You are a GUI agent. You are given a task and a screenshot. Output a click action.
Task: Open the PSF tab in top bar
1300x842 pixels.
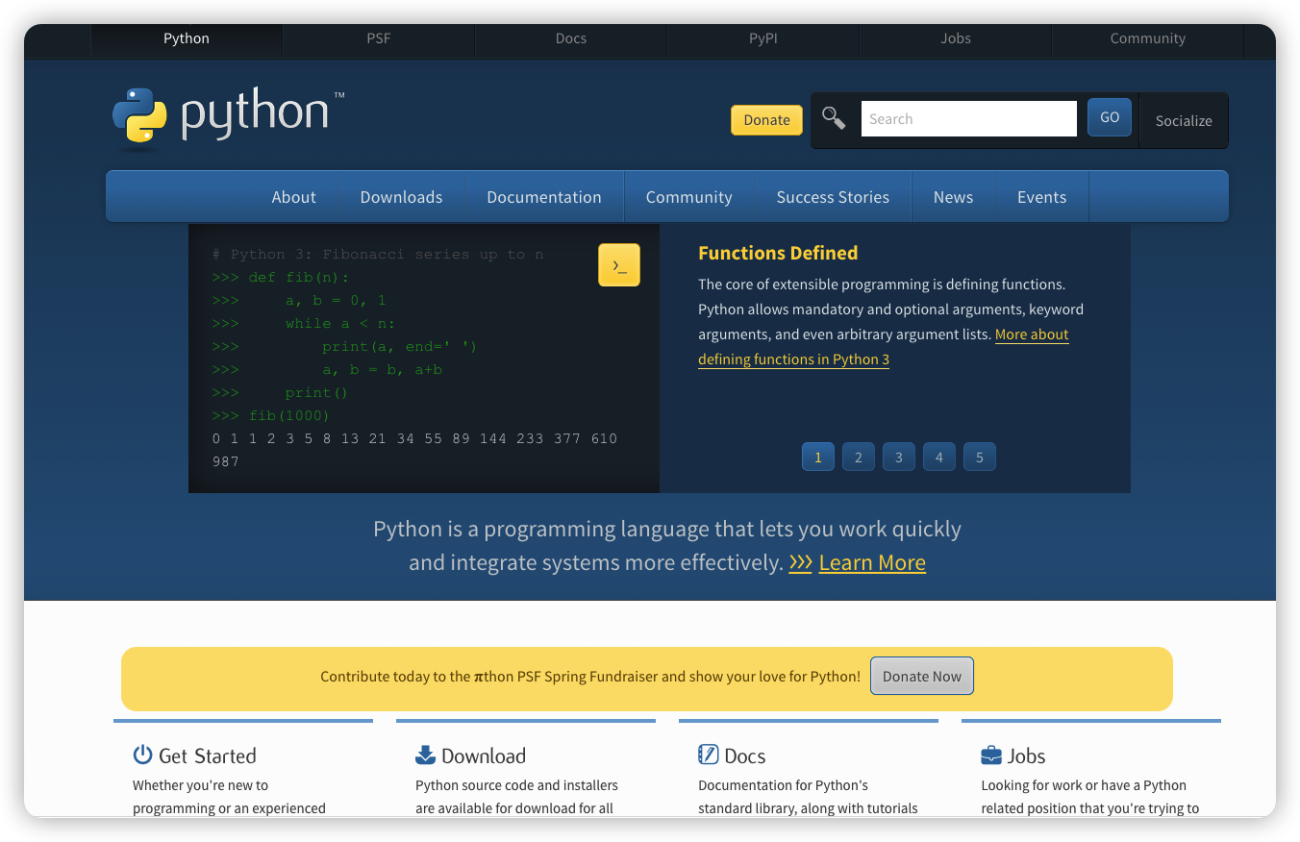[x=379, y=39]
